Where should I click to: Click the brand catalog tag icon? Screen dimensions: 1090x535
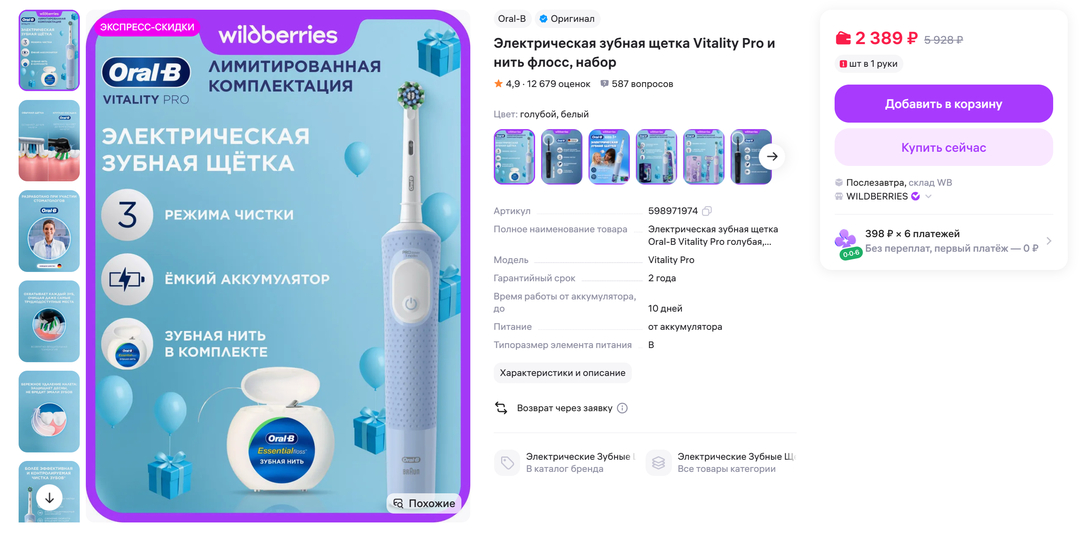pyautogui.click(x=507, y=463)
